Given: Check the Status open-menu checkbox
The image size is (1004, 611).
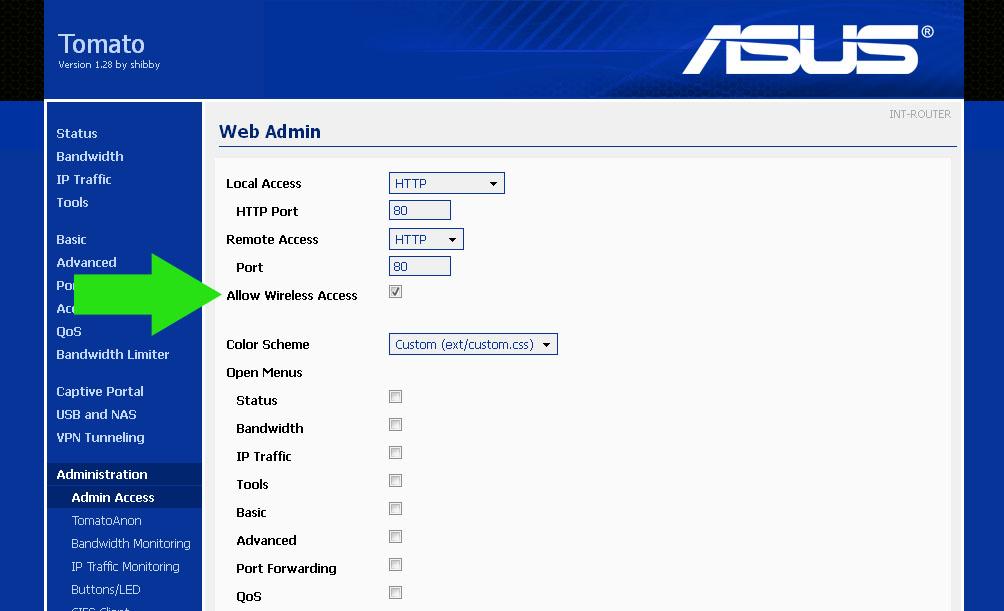Looking at the screenshot, I should (396, 397).
